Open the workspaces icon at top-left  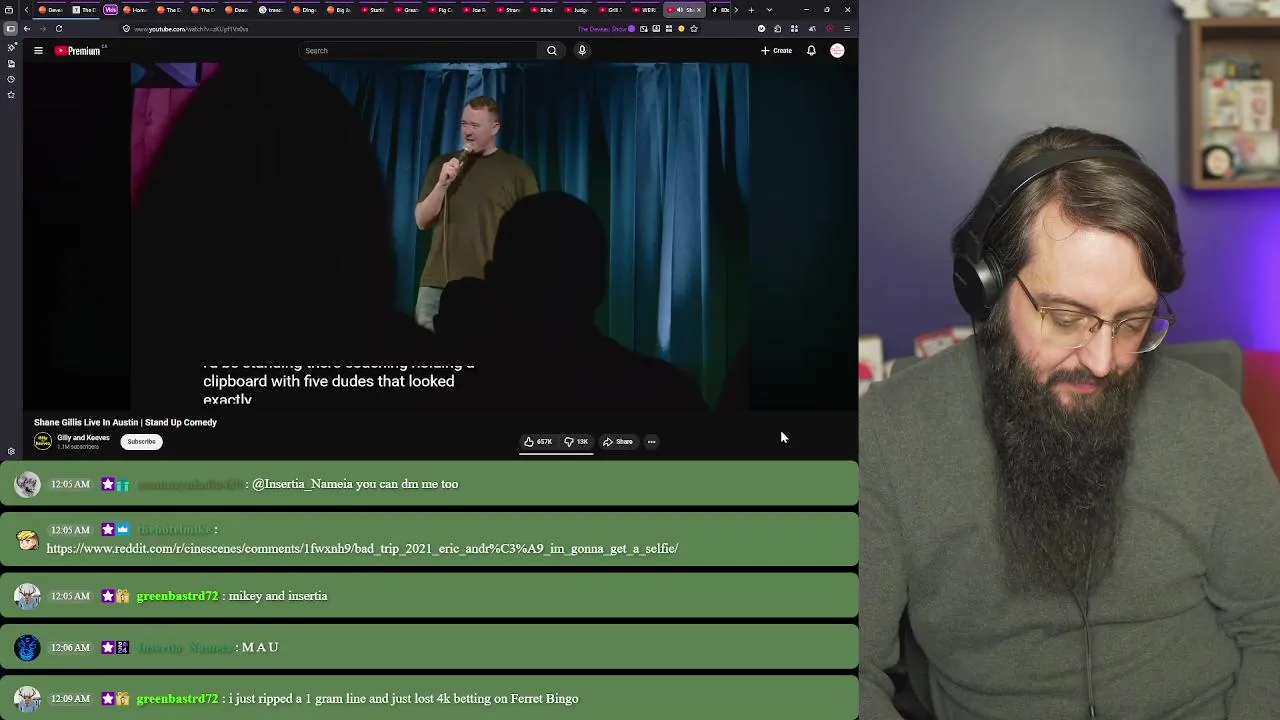tap(11, 10)
